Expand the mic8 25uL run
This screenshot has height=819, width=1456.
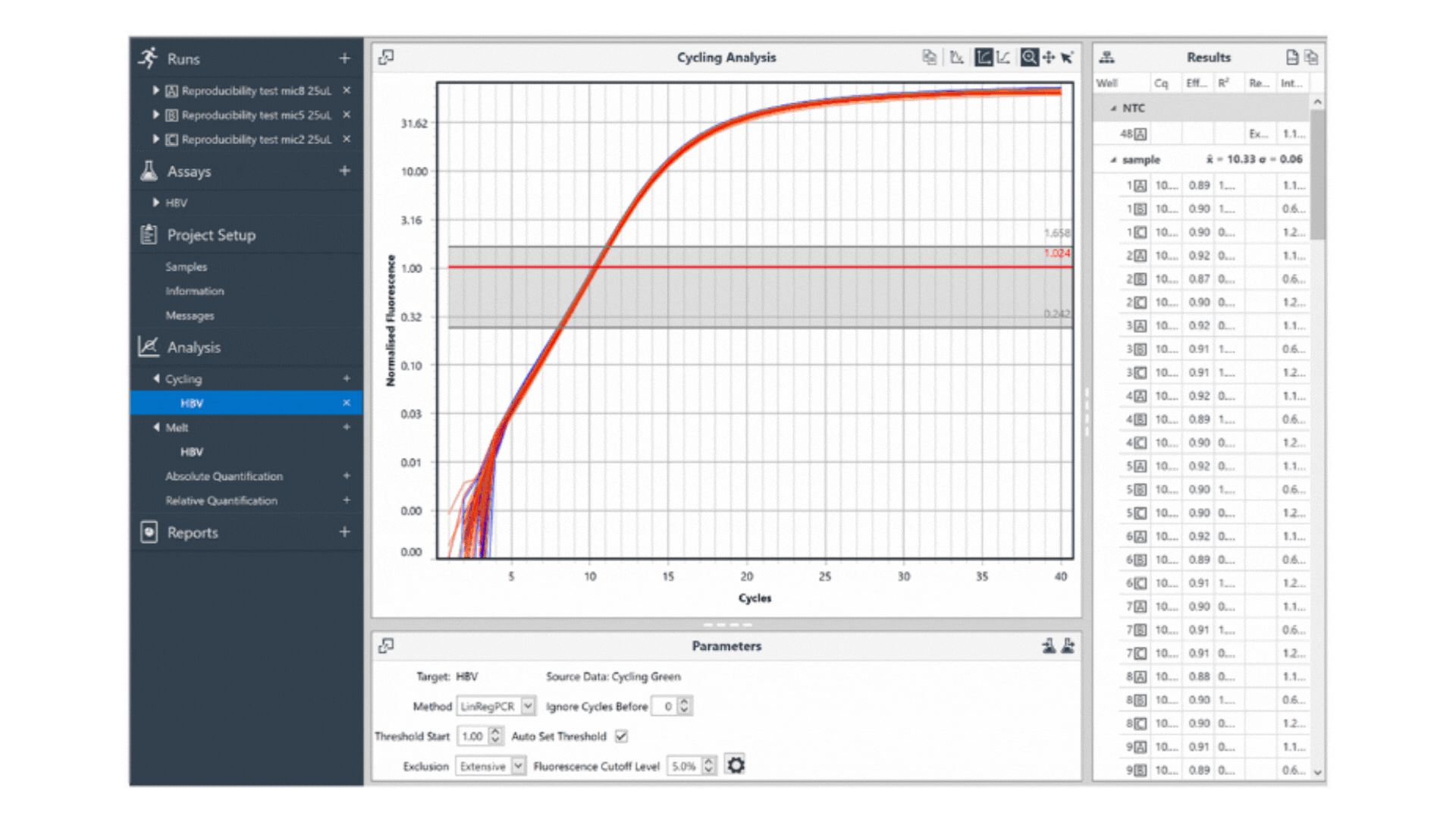pos(155,90)
